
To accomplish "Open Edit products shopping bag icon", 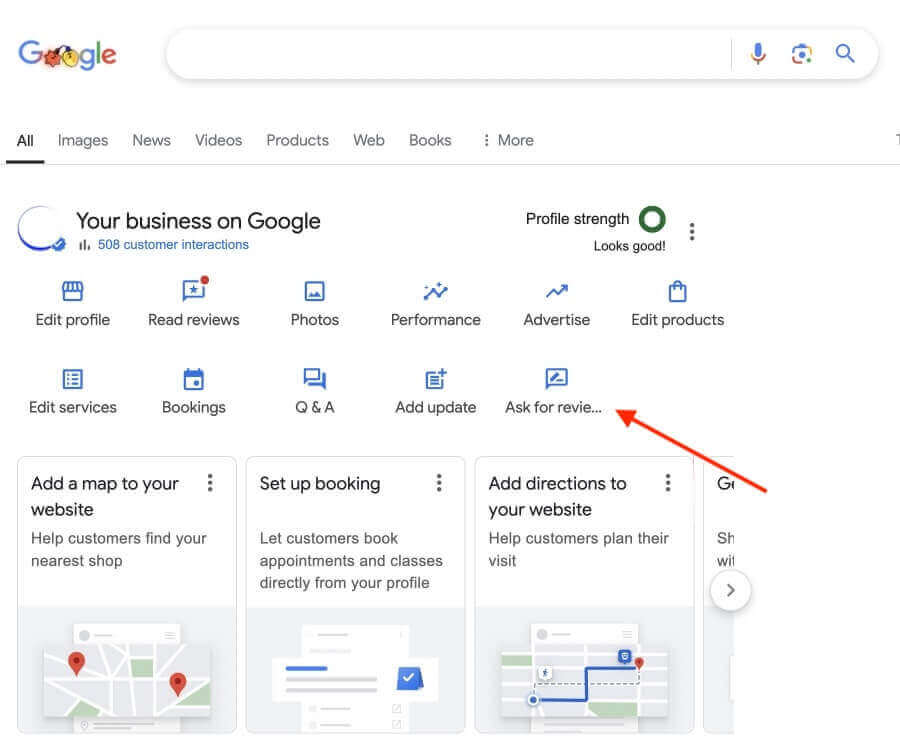I will (x=677, y=292).
